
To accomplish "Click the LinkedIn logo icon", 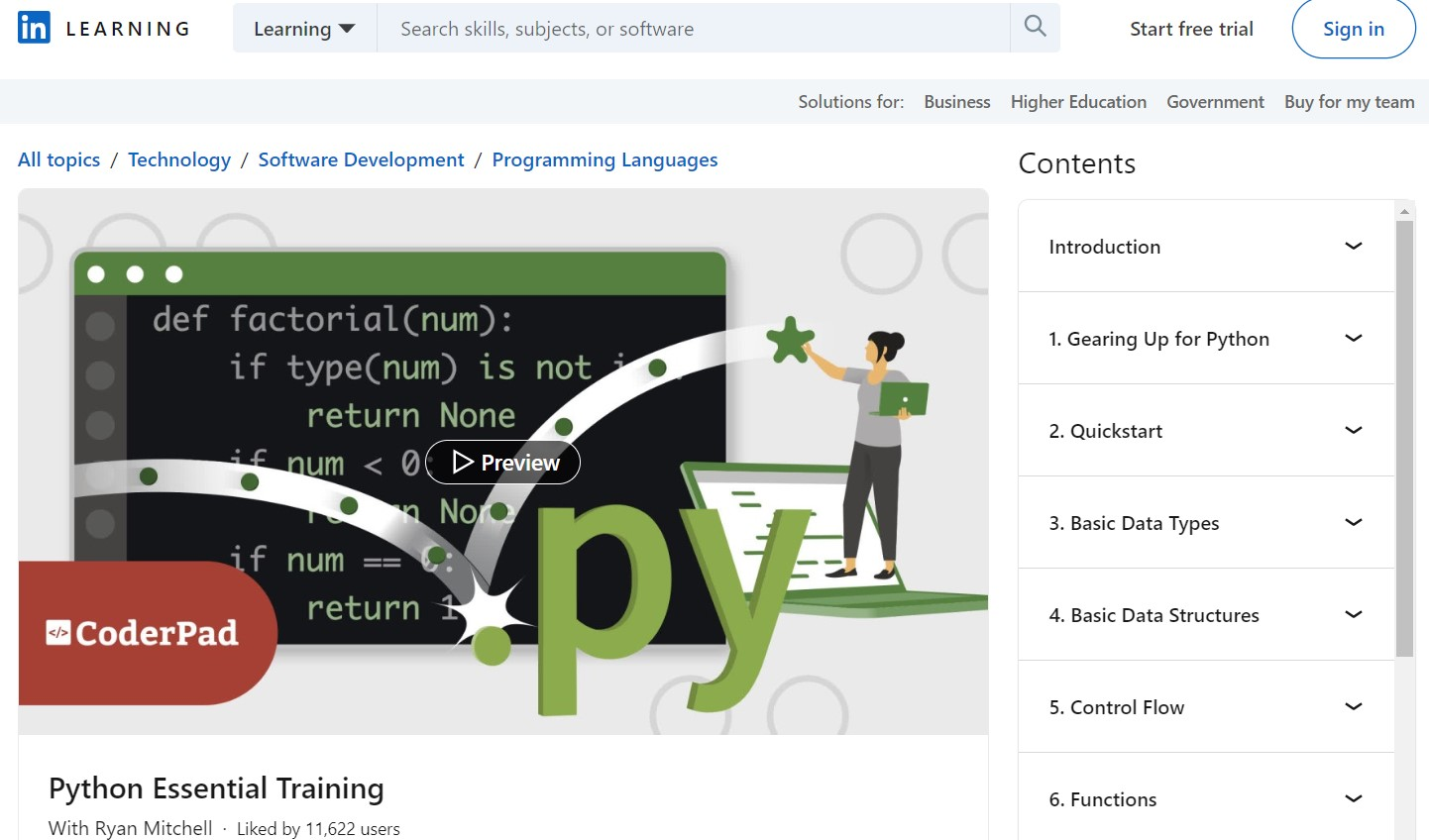I will tap(34, 28).
